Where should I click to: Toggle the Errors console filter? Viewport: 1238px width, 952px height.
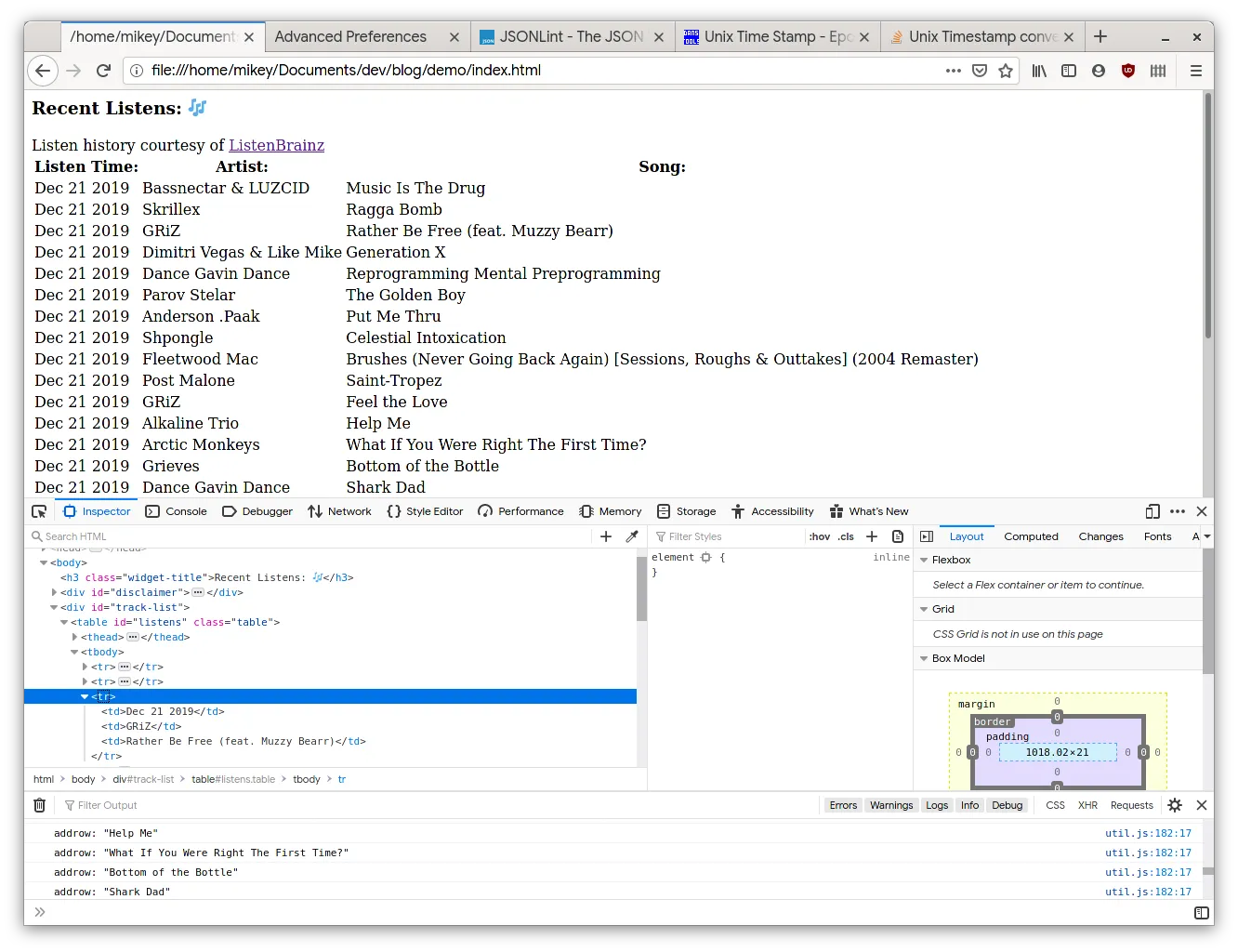(x=843, y=805)
